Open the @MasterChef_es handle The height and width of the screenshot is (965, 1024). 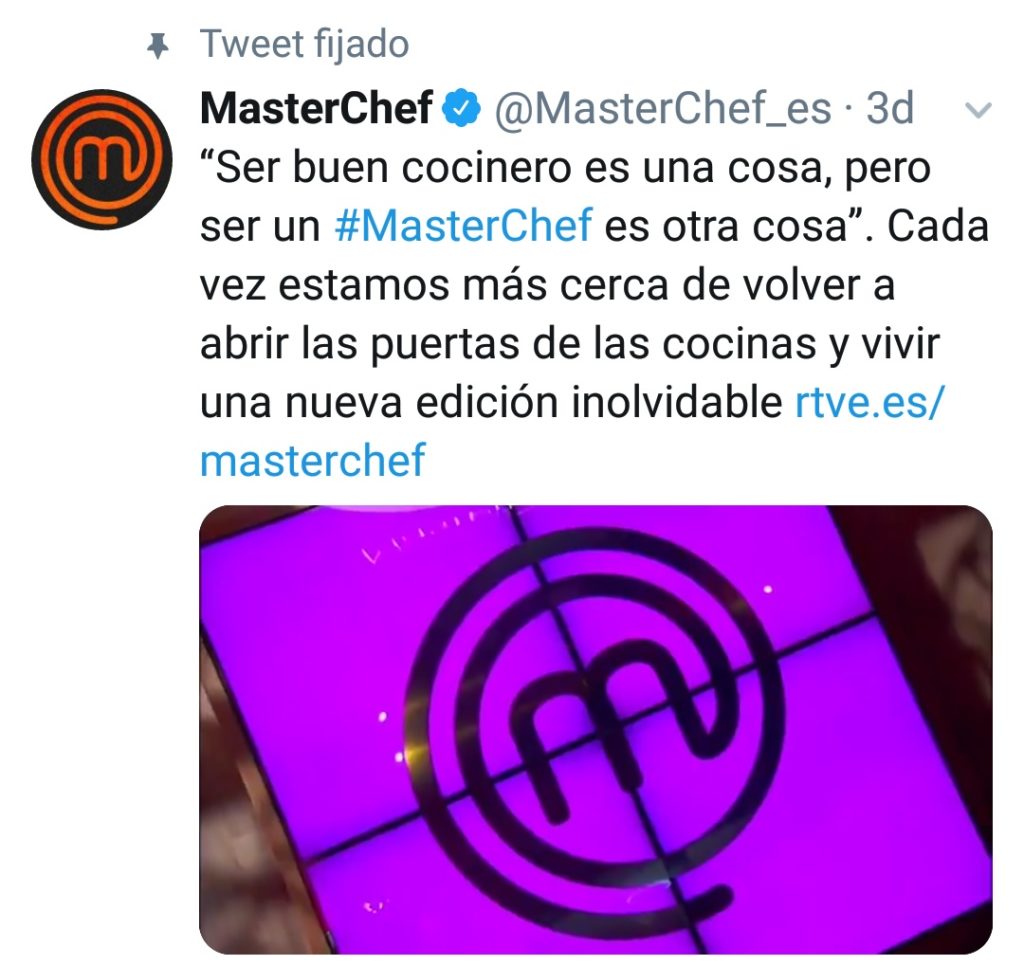pos(663,109)
